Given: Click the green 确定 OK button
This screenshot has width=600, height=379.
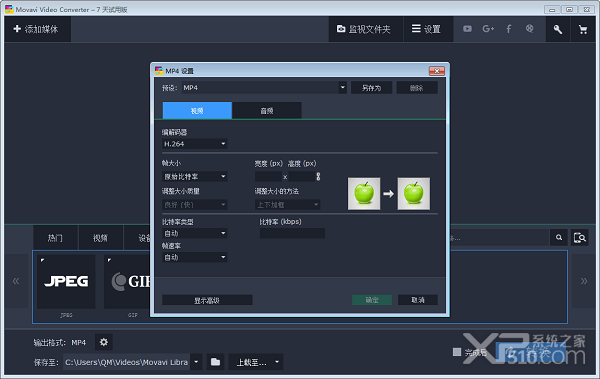Looking at the screenshot, I should point(372,300).
